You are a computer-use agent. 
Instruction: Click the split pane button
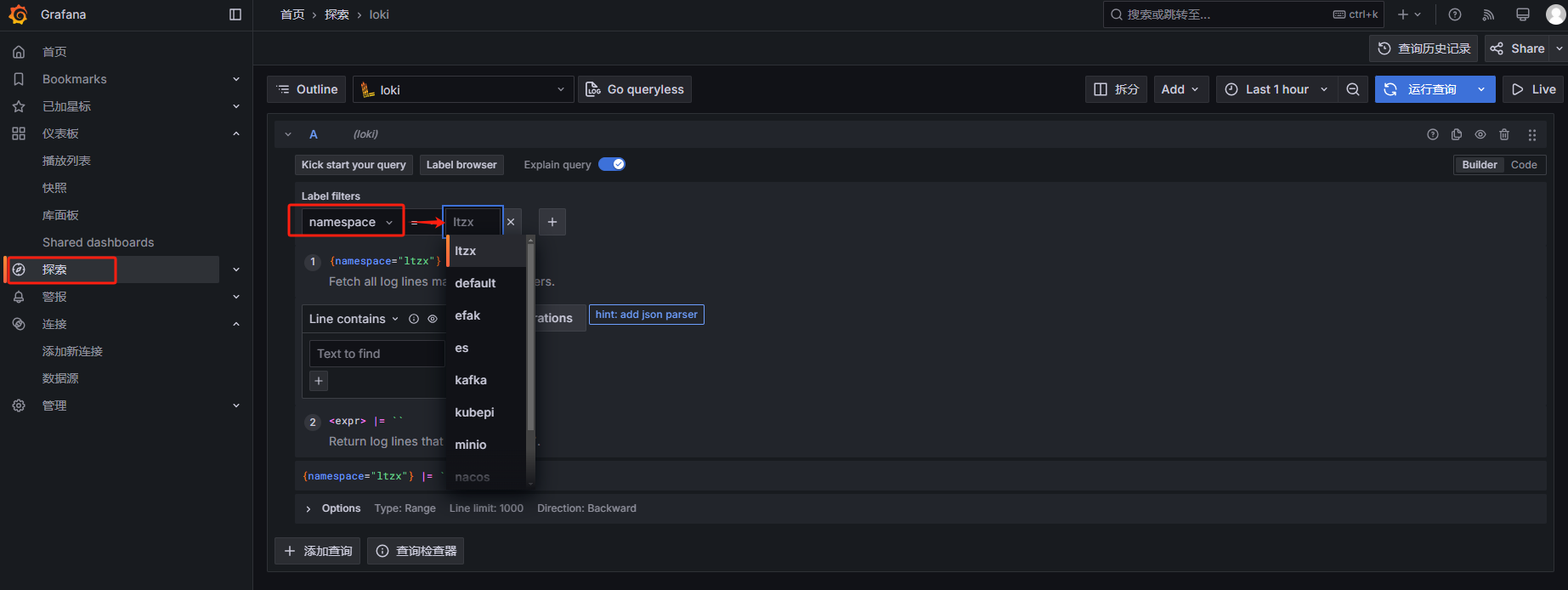point(1116,89)
